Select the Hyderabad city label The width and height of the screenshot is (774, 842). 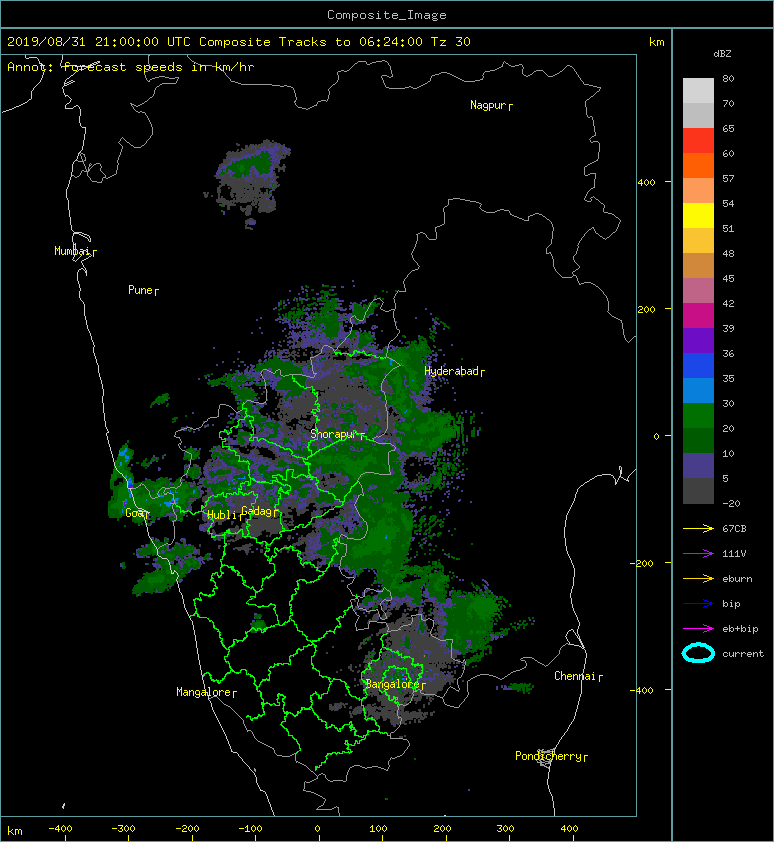[x=454, y=371]
